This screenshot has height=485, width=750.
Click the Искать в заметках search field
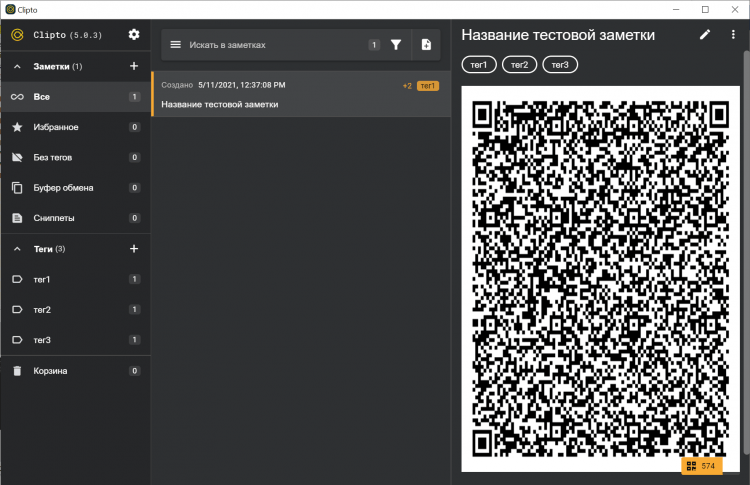point(270,45)
